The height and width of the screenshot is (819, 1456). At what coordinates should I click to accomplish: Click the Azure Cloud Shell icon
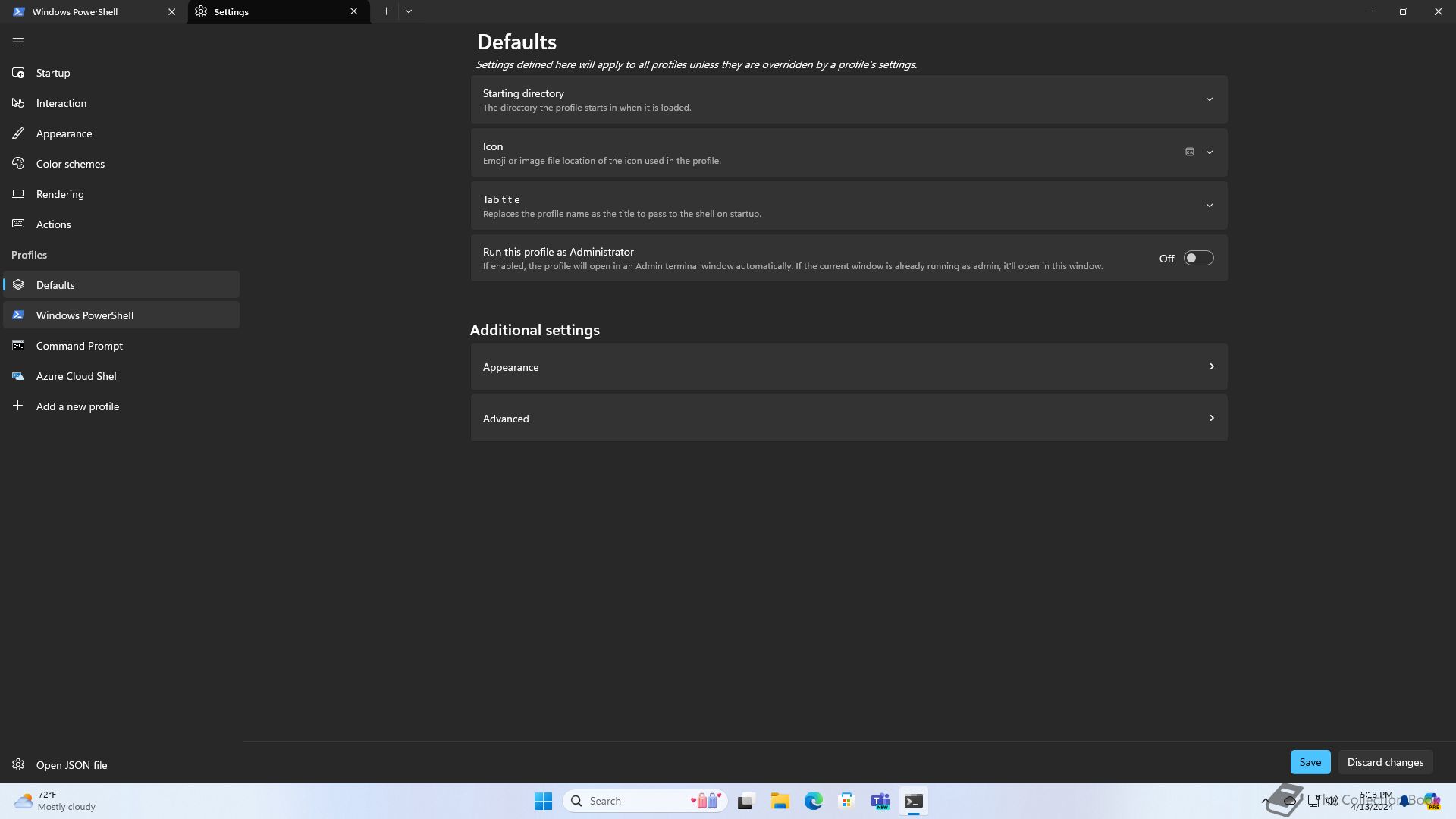point(18,376)
